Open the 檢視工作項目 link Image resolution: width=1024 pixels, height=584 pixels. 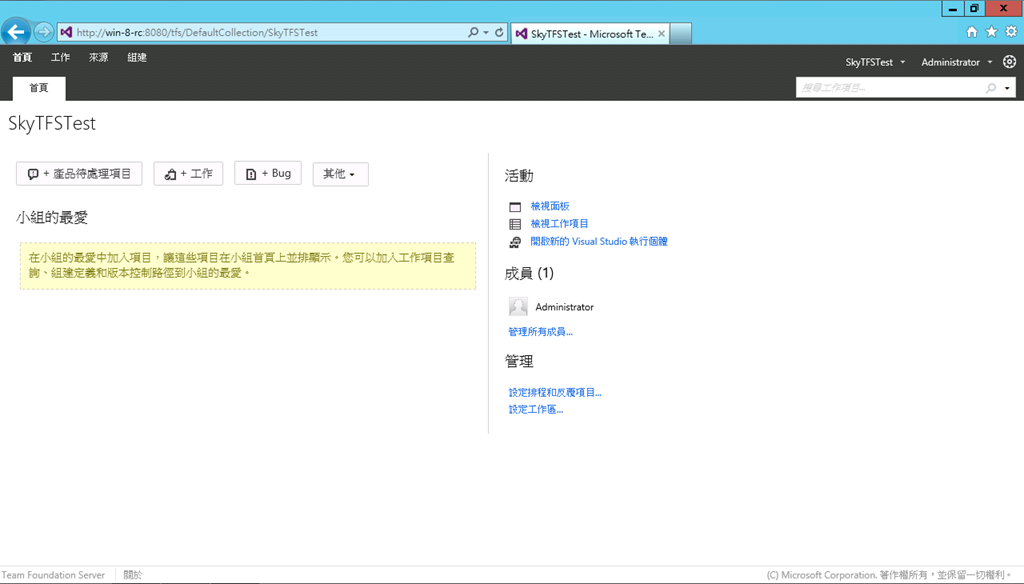click(x=560, y=223)
